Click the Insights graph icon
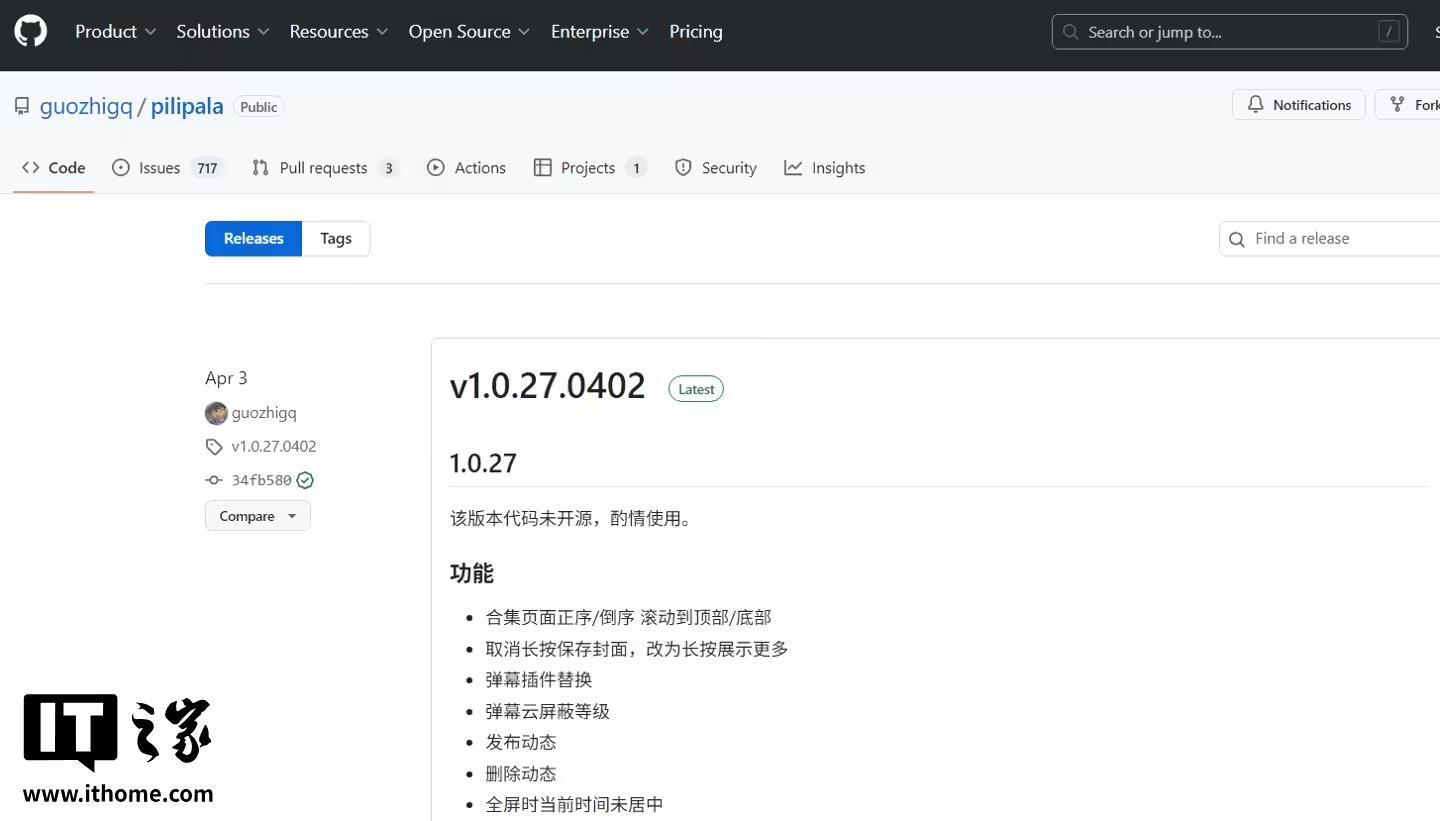Screen dimensions: 1440x821 793,168
